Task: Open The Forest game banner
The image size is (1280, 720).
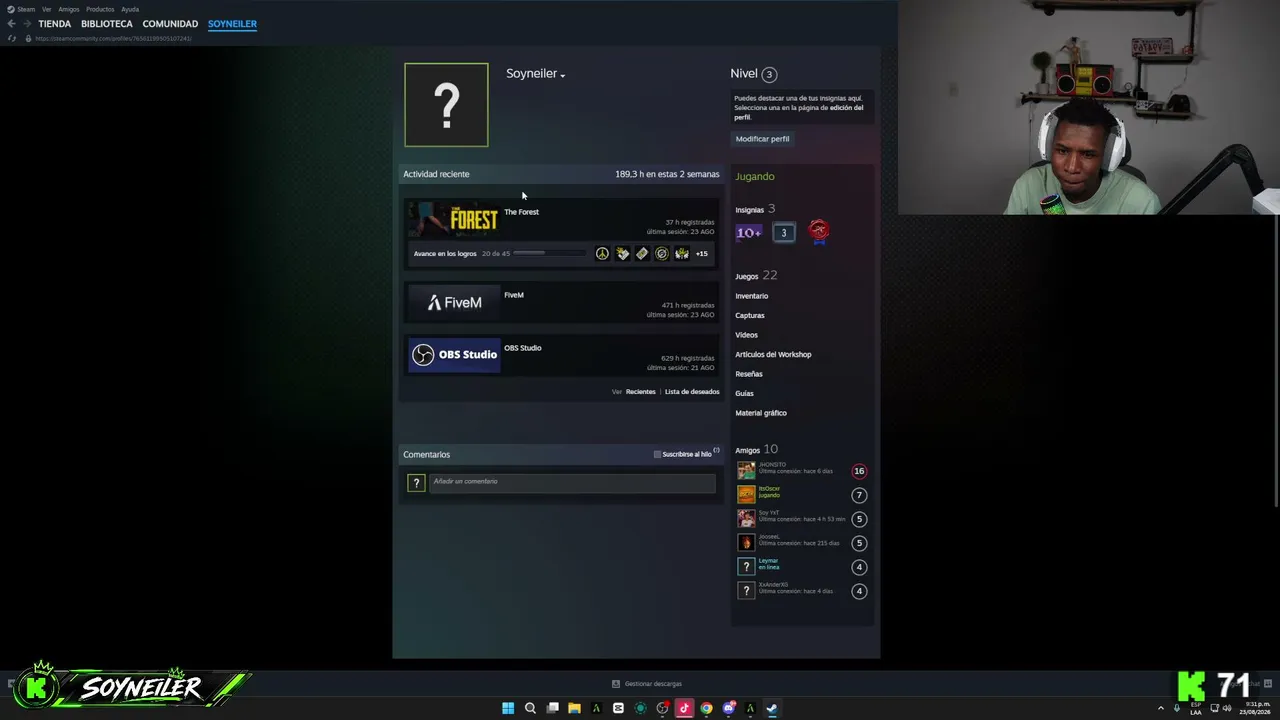Action: [454, 220]
